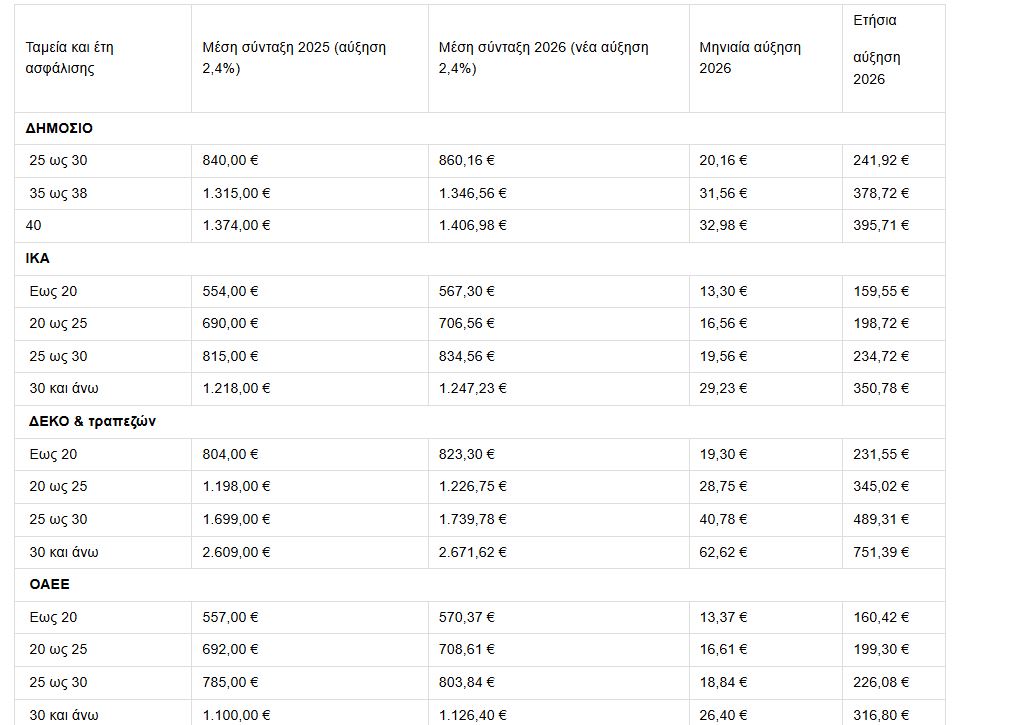Viewport: 1022px width, 725px height.
Task: Click the 1.247,23 € cell
Action: (472, 388)
